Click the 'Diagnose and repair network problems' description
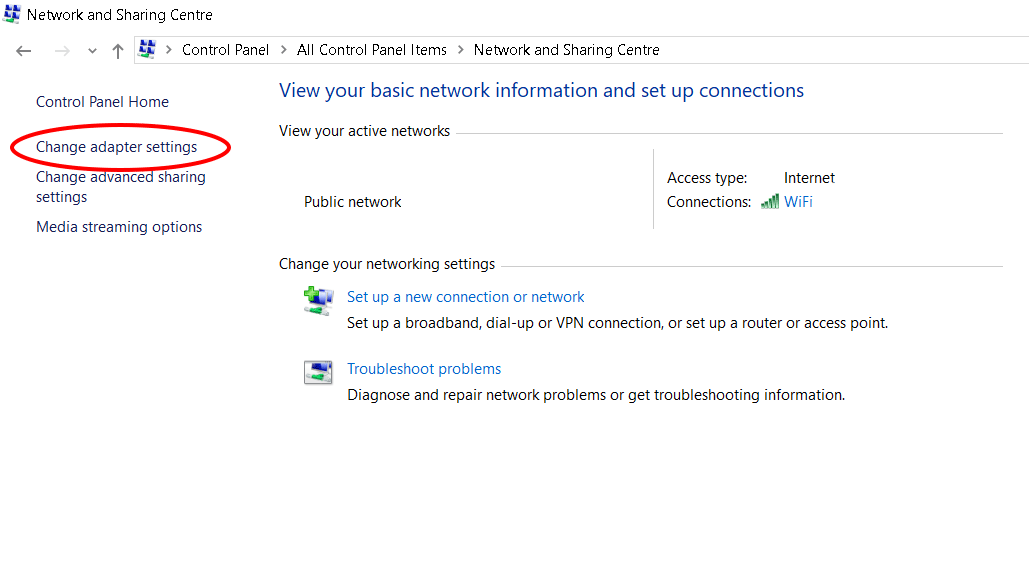Screen dimensions: 1029x563 click(596, 395)
